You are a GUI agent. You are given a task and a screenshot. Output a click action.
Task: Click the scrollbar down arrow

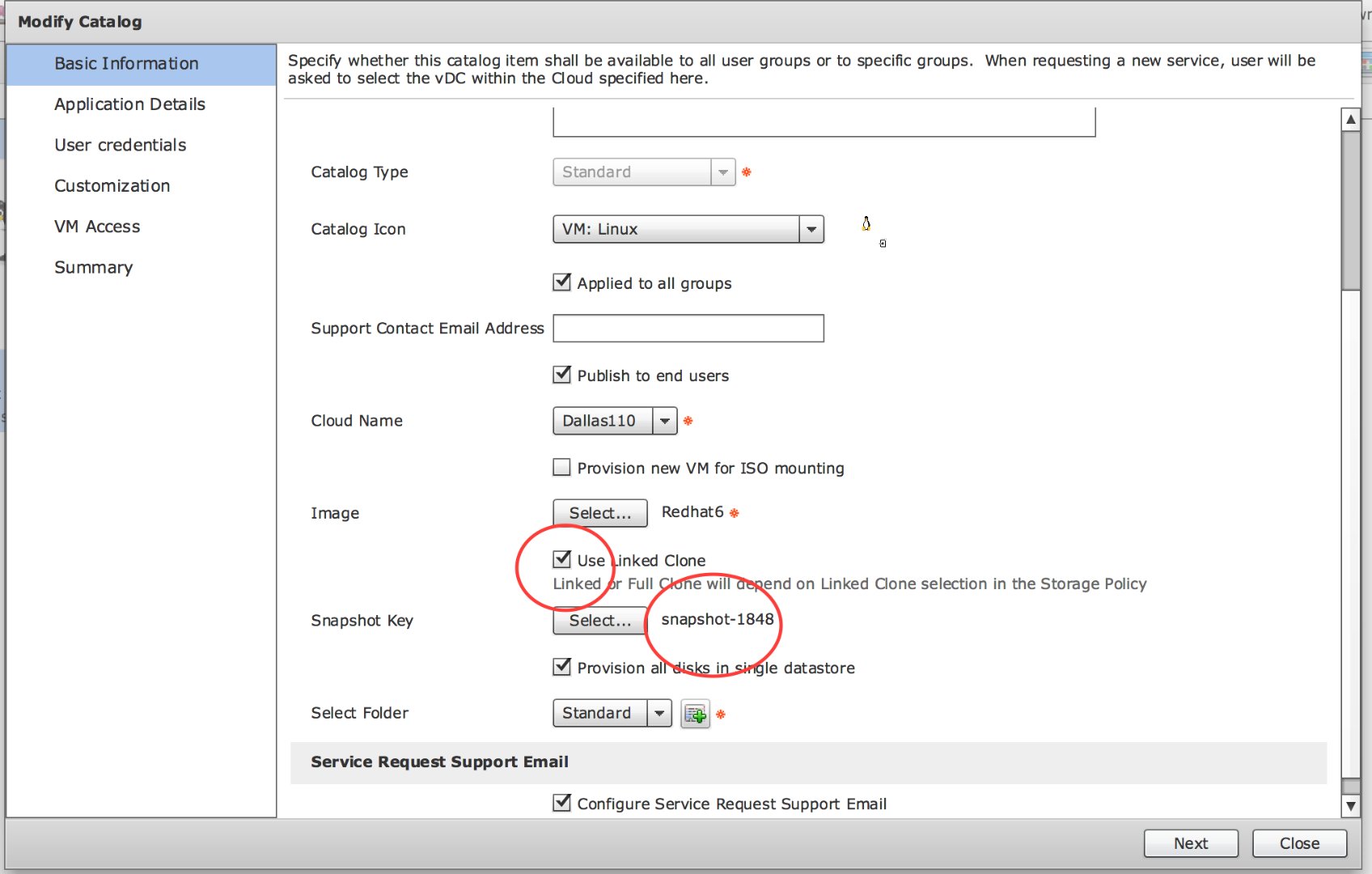(x=1350, y=806)
